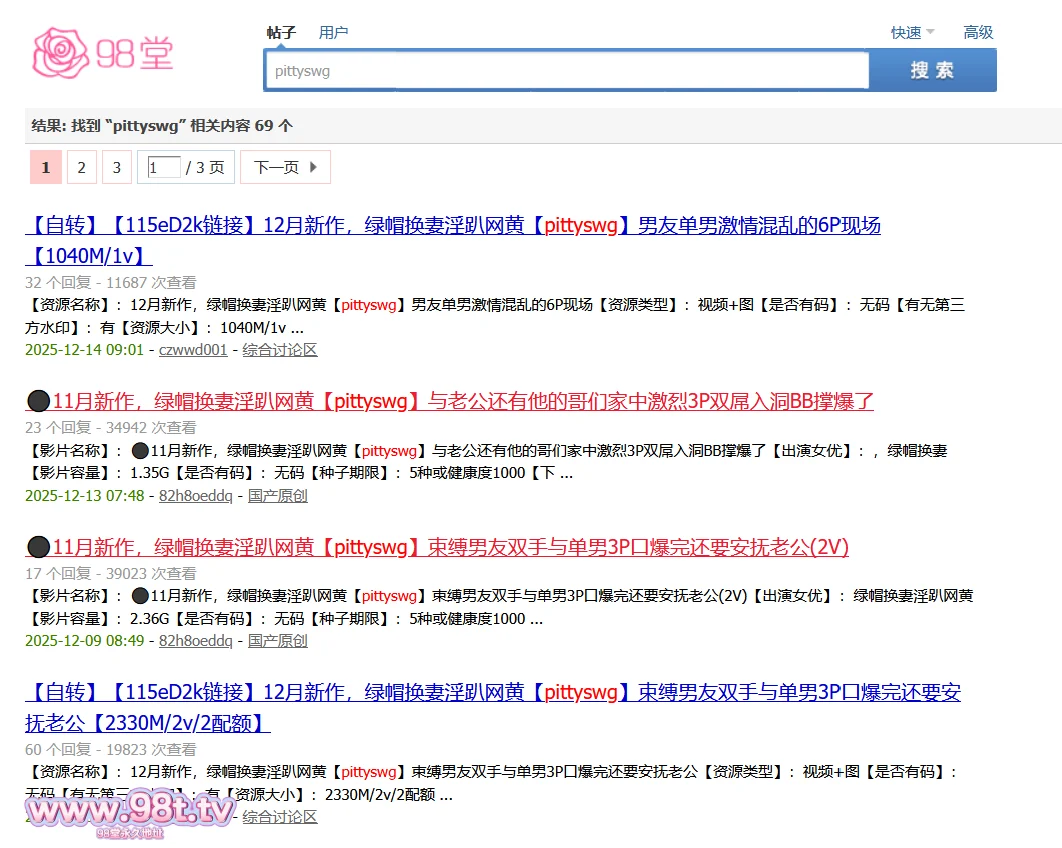This screenshot has height=848, width=1062.
Task: Open the 综合讨论区 forum section
Action: point(278,349)
